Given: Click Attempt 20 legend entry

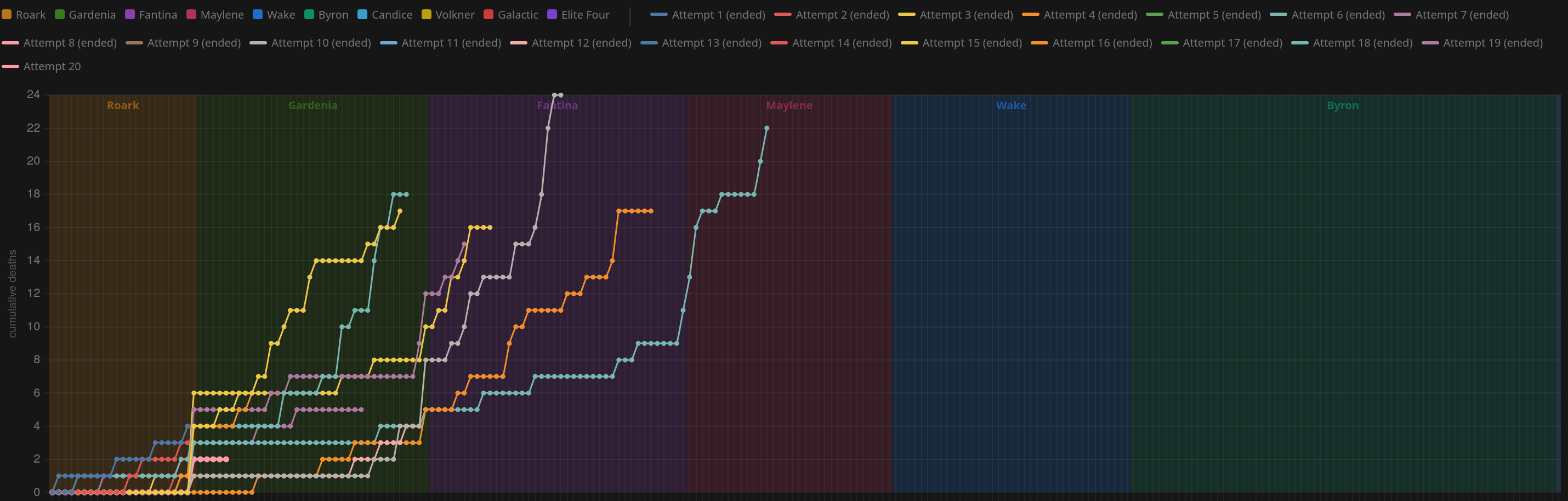Looking at the screenshot, I should [x=41, y=66].
